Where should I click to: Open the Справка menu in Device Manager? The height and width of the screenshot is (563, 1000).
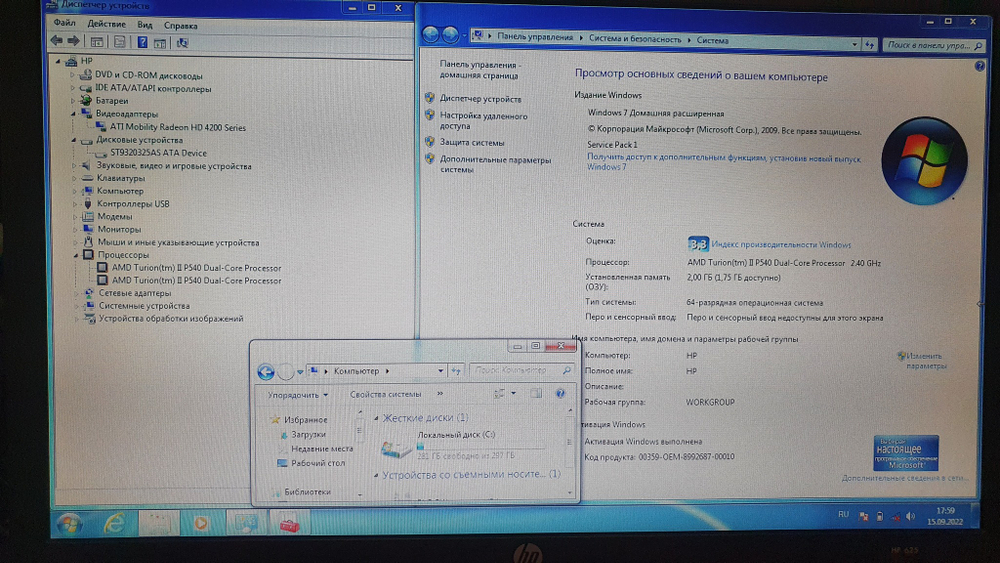[180, 26]
